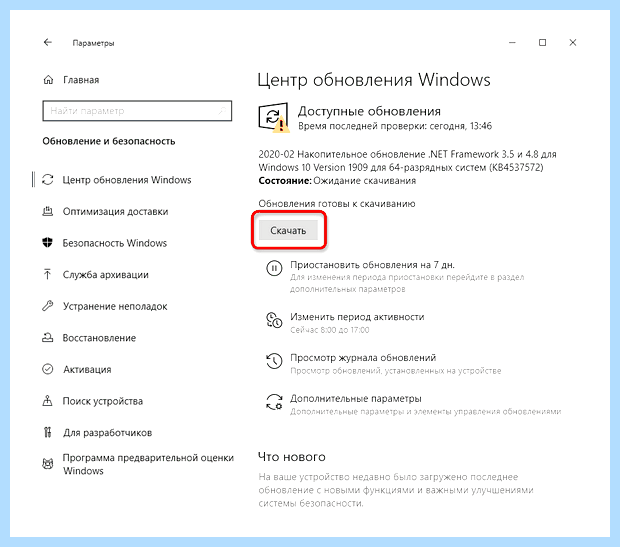Screen dimensions: 620x547
Task: Click 'На ваше устройство недавно было загружено' paragraph
Action: pos(396,490)
